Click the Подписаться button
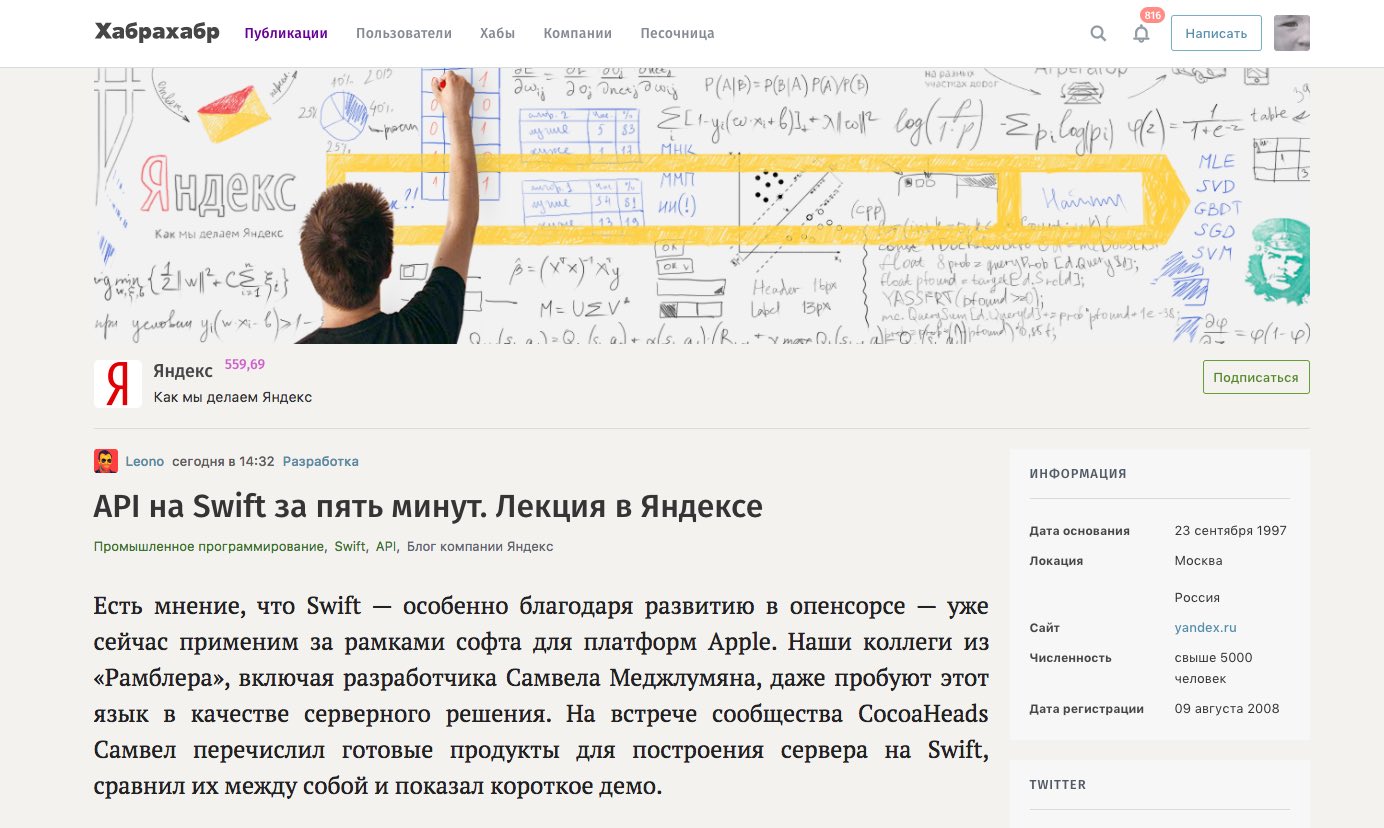The image size is (1384, 828). [x=1256, y=377]
